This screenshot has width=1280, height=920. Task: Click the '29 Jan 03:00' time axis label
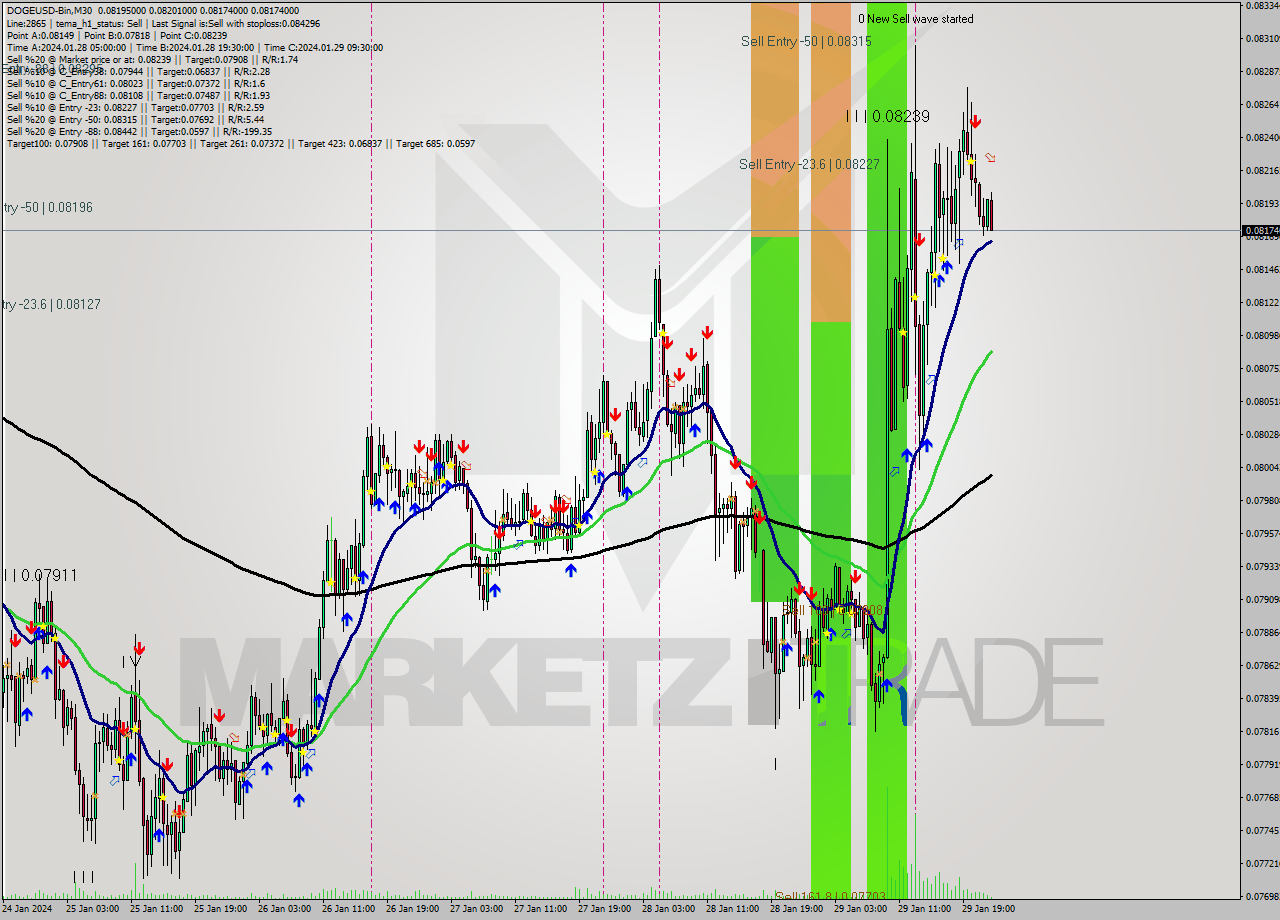[860, 909]
